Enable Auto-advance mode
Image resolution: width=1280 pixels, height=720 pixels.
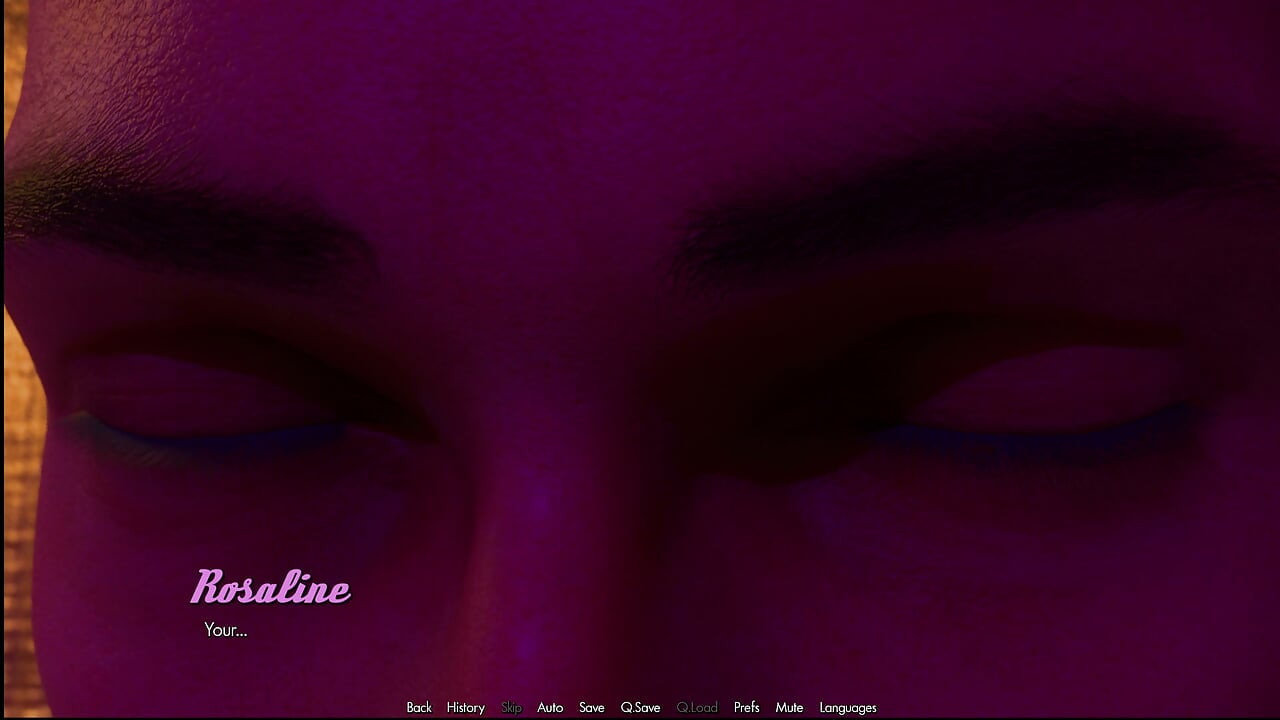[x=550, y=707]
